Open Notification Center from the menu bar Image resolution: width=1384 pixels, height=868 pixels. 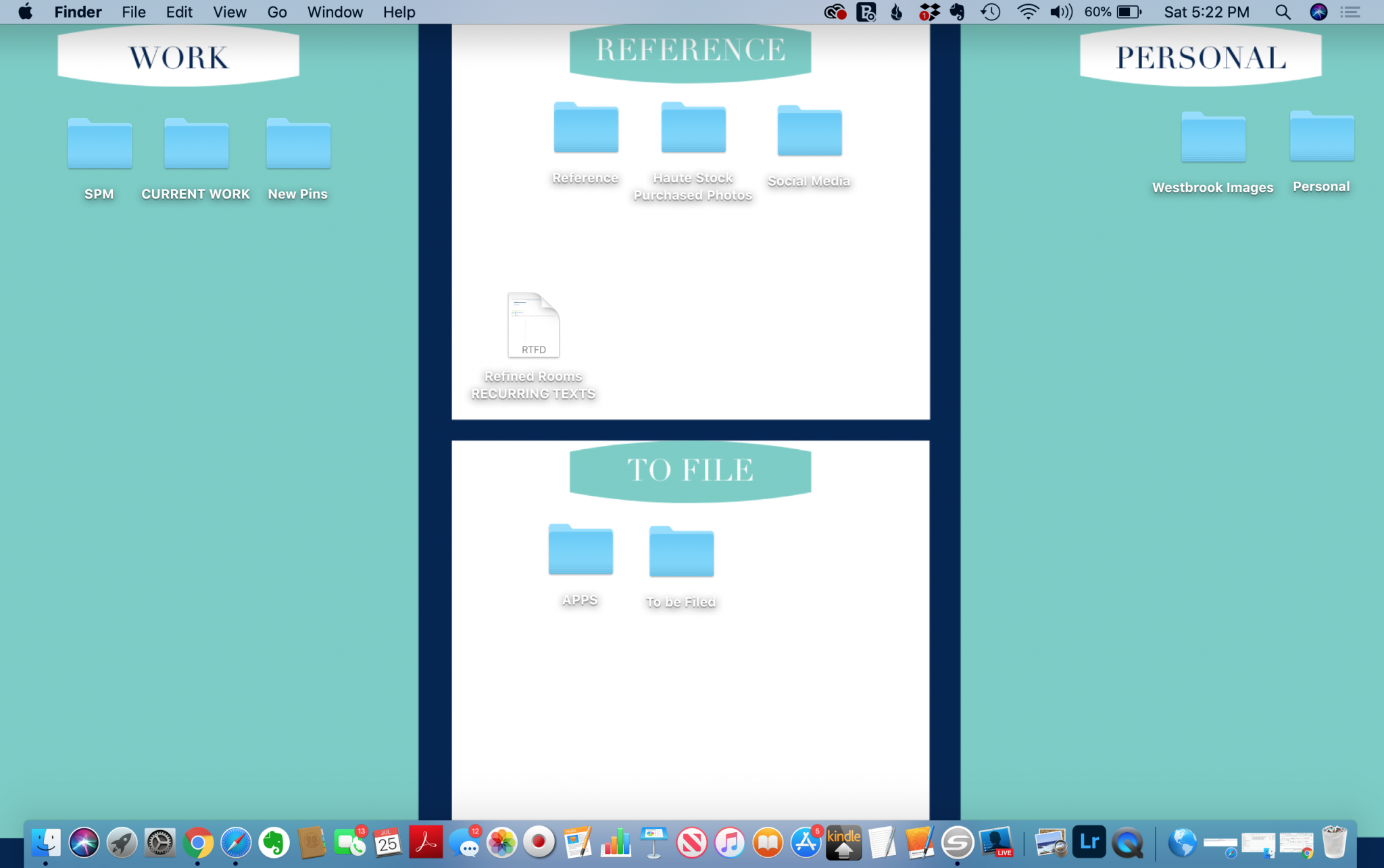pyautogui.click(x=1350, y=11)
